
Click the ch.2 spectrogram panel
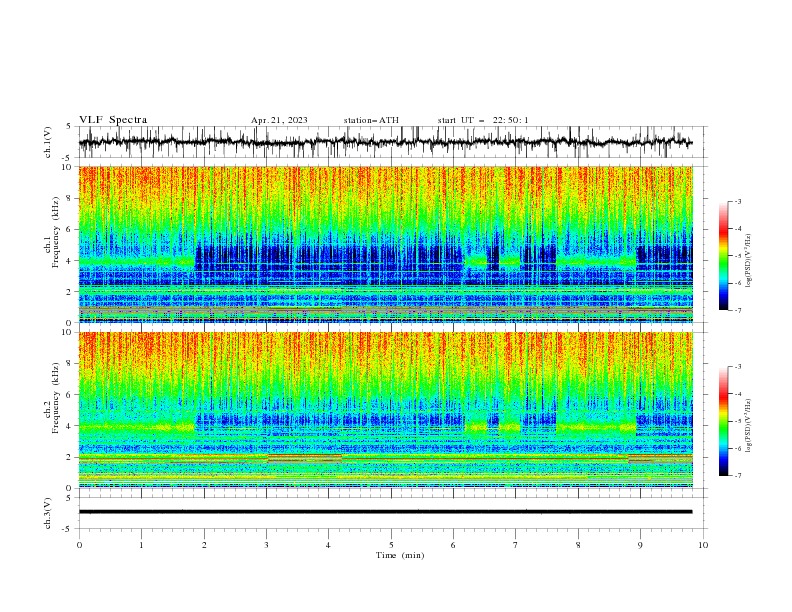(x=385, y=410)
